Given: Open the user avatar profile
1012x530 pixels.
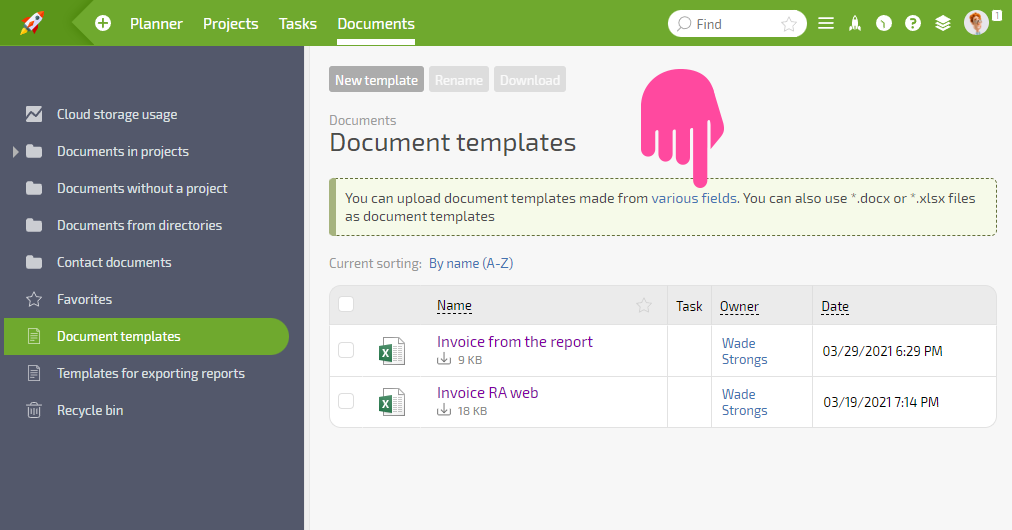Looking at the screenshot, I should pyautogui.click(x=976, y=23).
